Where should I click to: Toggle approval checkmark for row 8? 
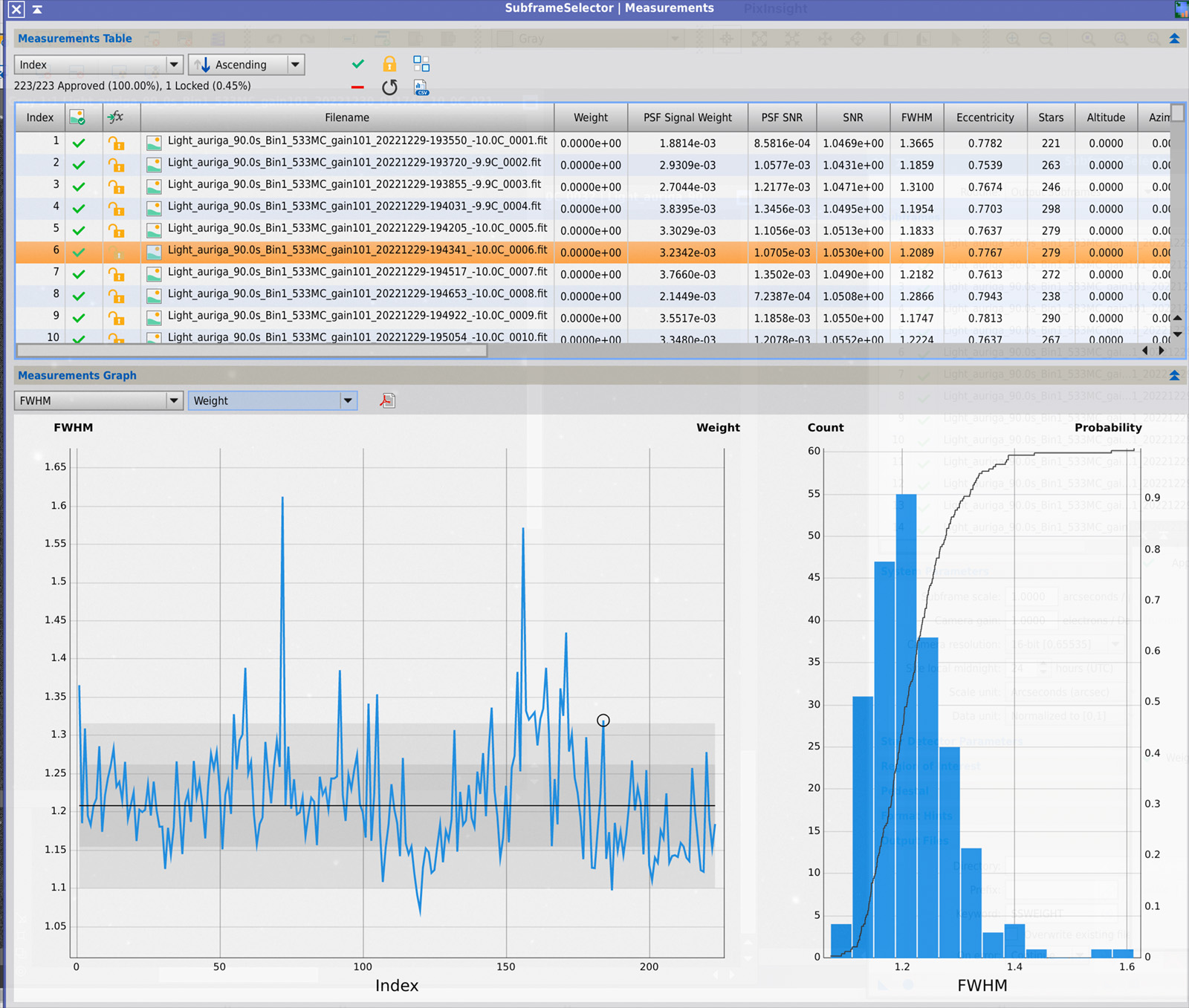[79, 296]
